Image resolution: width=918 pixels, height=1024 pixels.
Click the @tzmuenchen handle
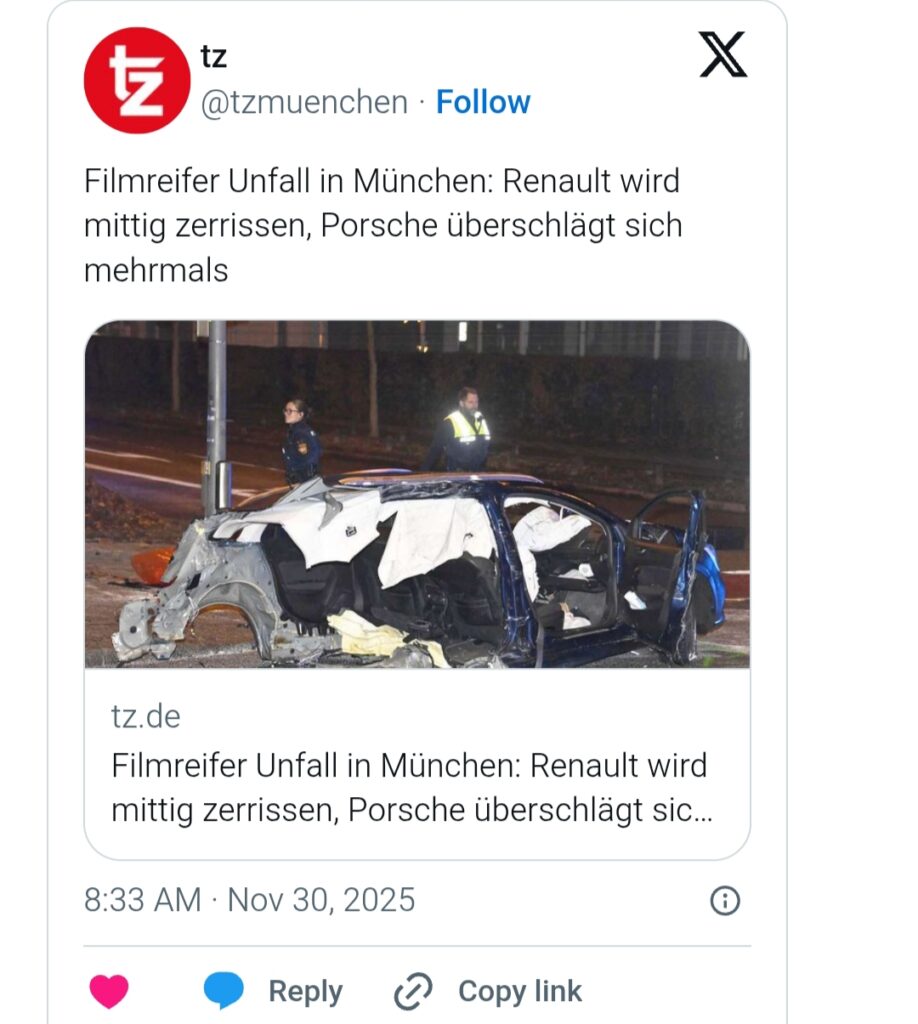(304, 103)
